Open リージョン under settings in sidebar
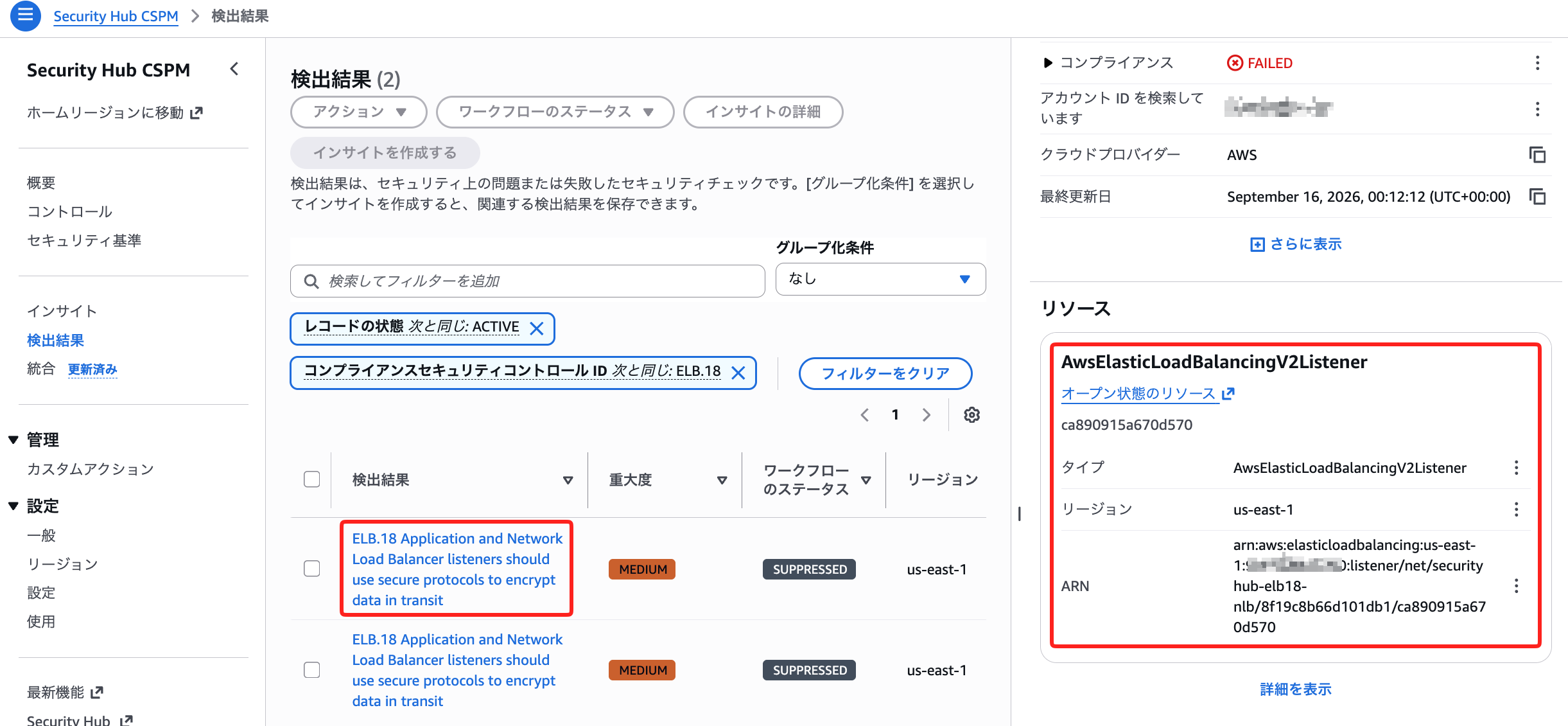 point(62,565)
